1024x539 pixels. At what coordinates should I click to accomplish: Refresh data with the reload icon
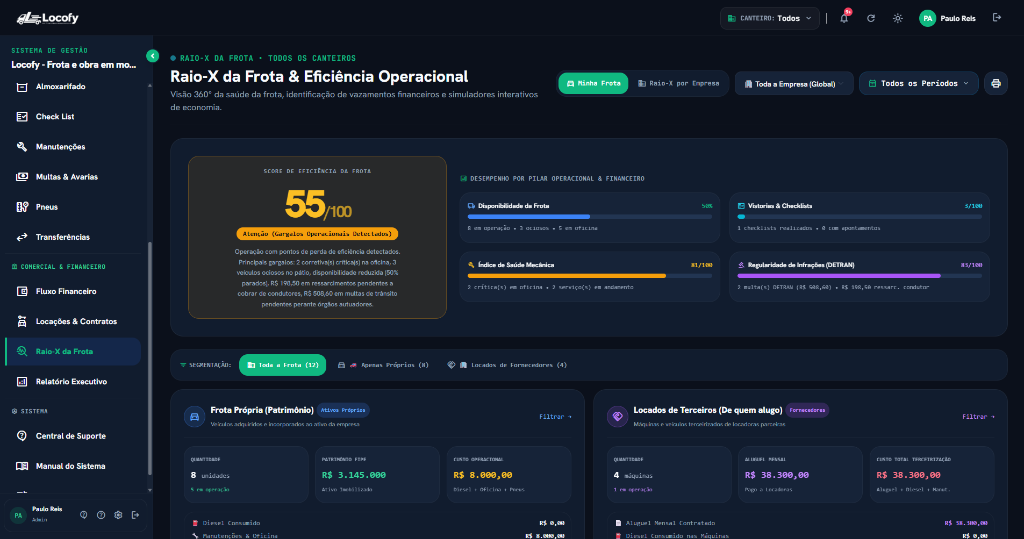pos(871,18)
